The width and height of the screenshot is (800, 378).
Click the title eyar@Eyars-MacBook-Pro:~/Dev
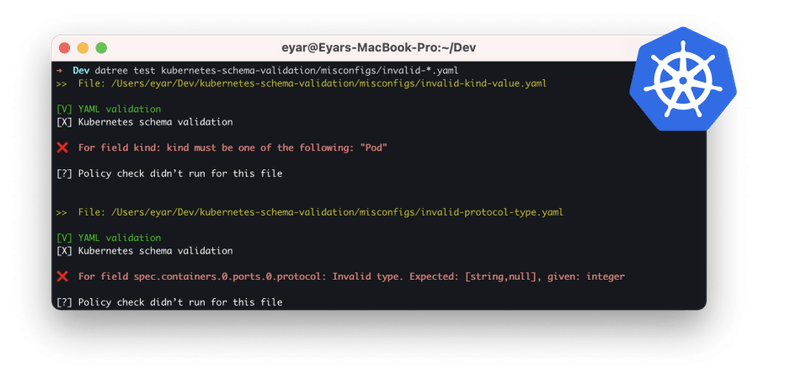379,48
